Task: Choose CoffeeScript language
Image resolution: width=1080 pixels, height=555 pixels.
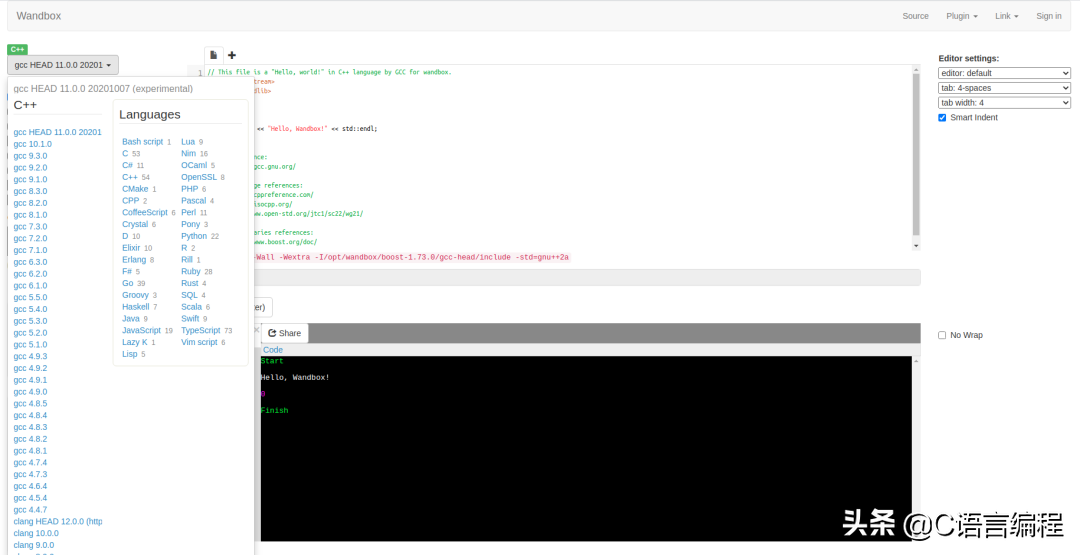Action: 145,212
